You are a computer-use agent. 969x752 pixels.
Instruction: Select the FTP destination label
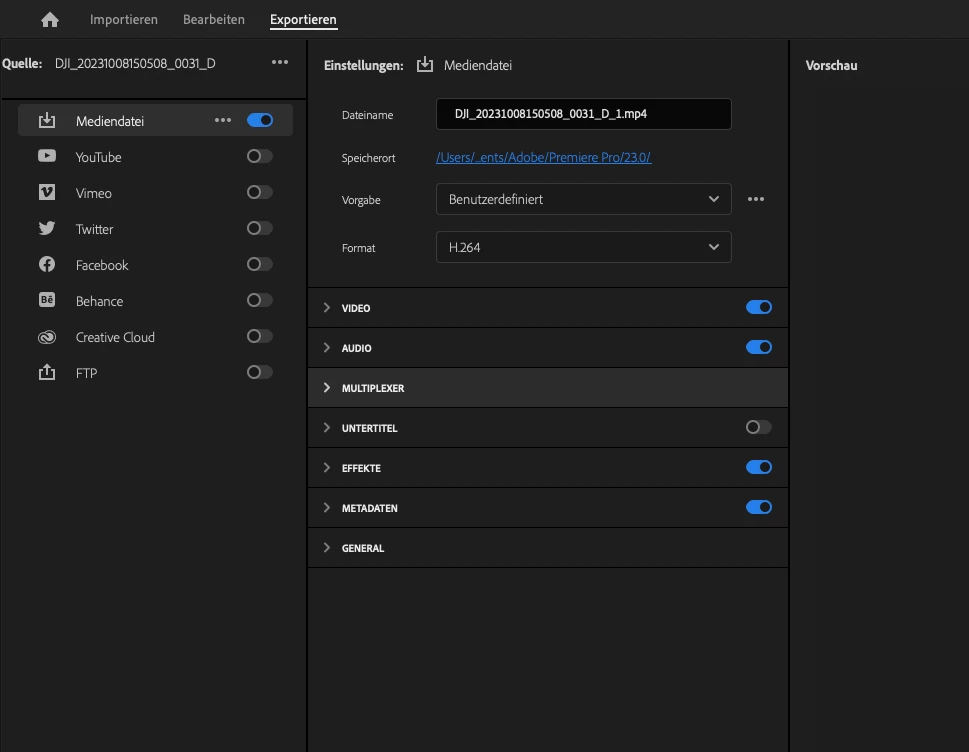coord(87,373)
